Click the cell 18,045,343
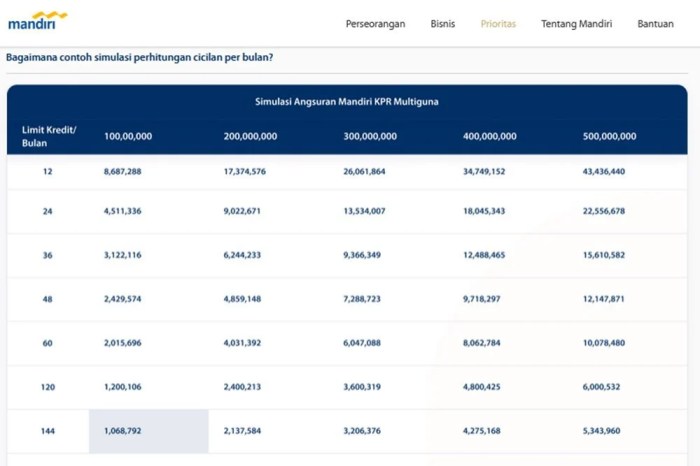 (x=483, y=211)
